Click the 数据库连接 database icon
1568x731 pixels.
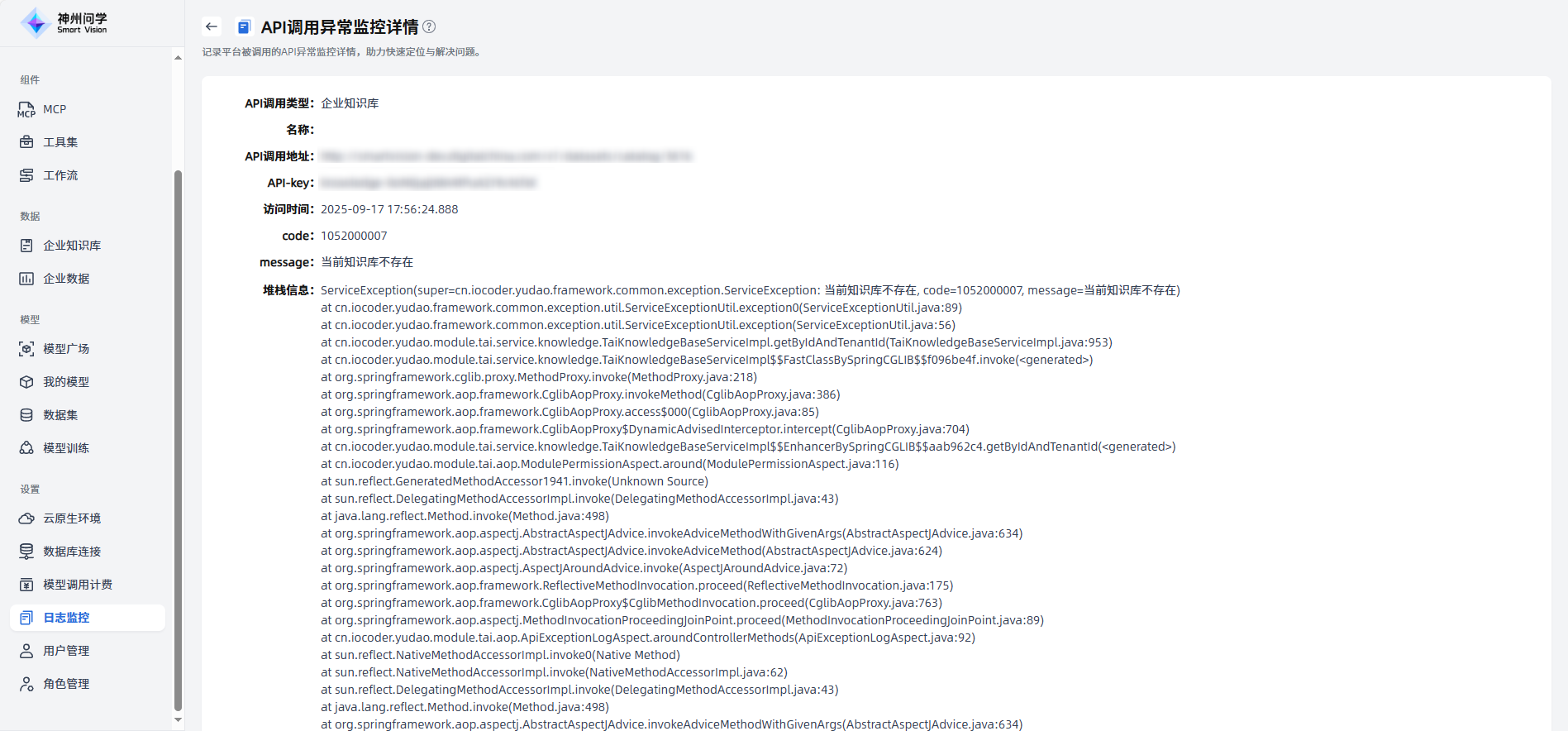(26, 552)
